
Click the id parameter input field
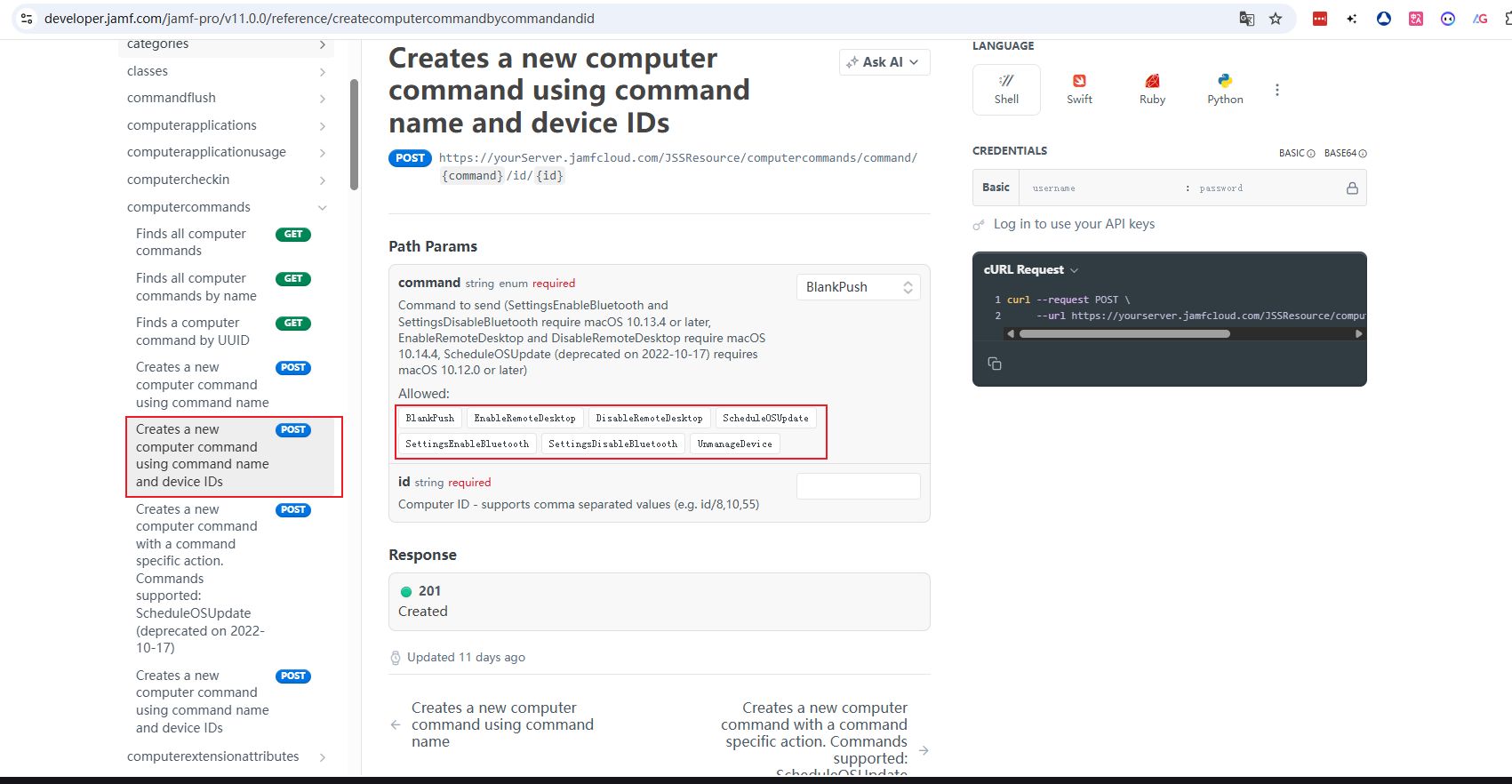click(x=858, y=486)
